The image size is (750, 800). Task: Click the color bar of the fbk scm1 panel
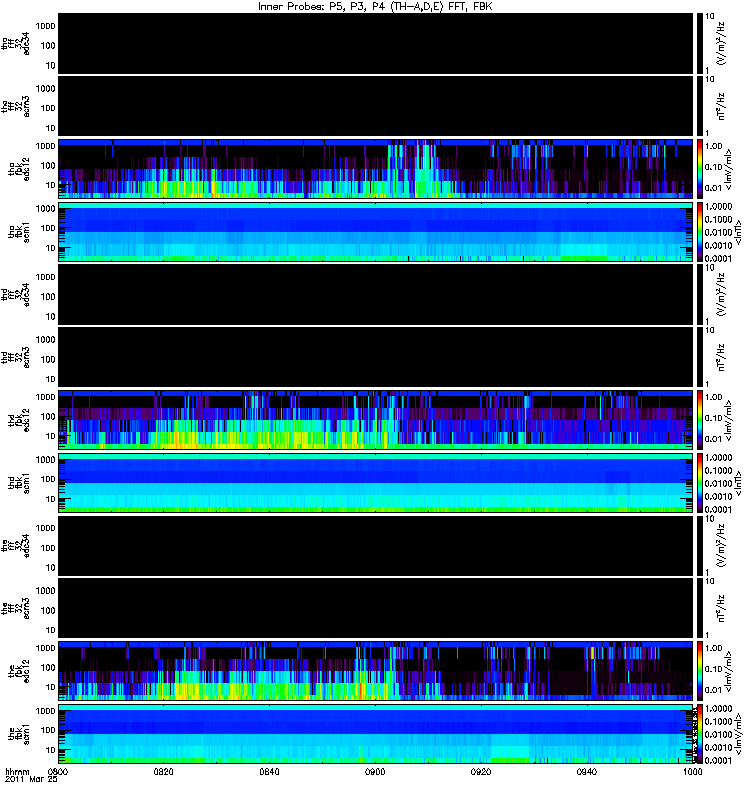tap(700, 734)
